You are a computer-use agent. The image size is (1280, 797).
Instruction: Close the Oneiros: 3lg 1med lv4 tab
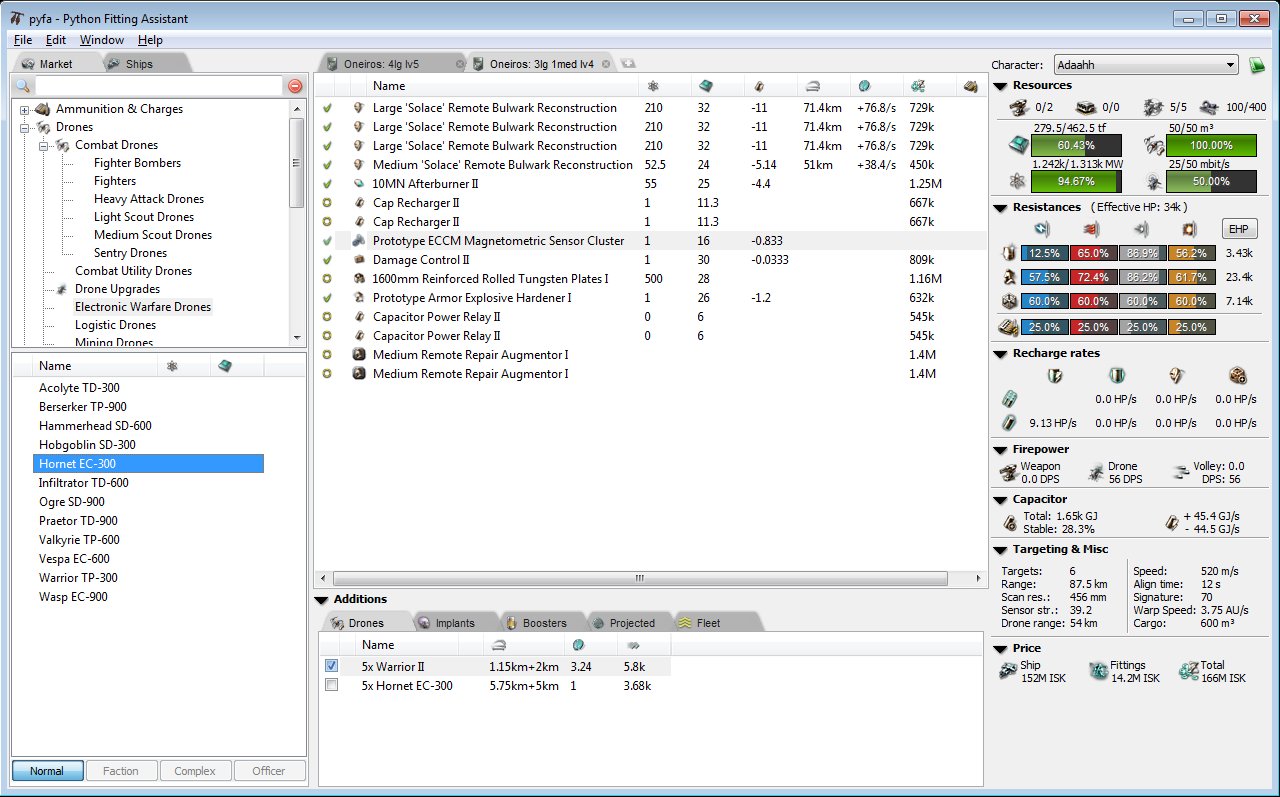pos(607,64)
